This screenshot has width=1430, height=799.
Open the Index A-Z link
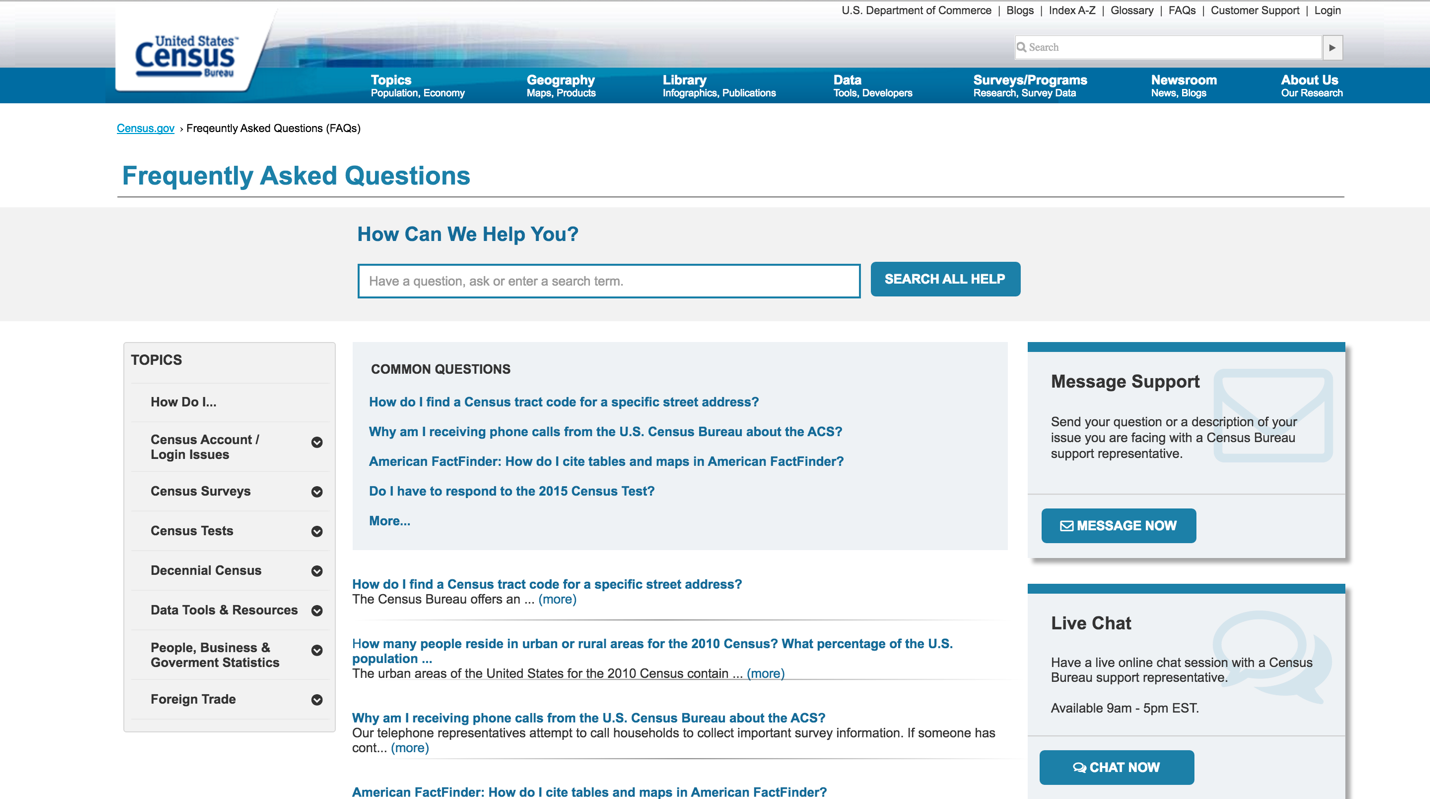click(1072, 11)
